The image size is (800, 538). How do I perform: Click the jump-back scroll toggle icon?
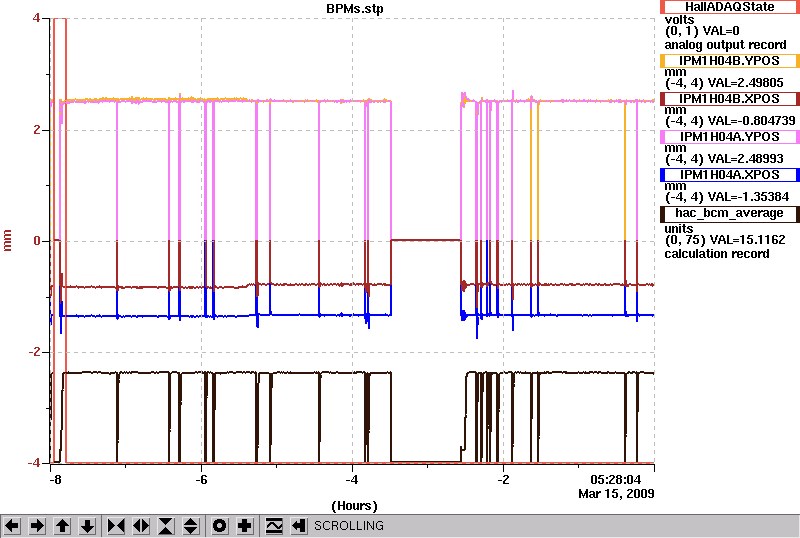tap(299, 526)
